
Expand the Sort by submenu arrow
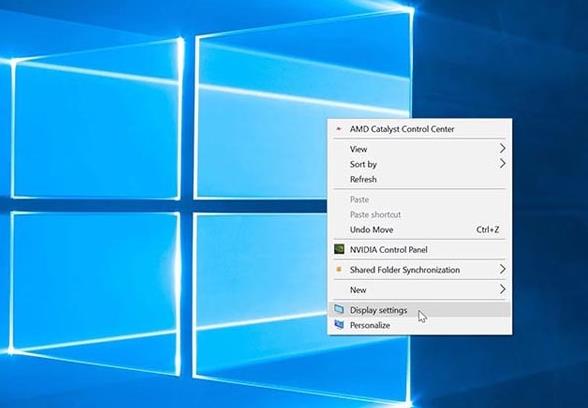point(502,164)
